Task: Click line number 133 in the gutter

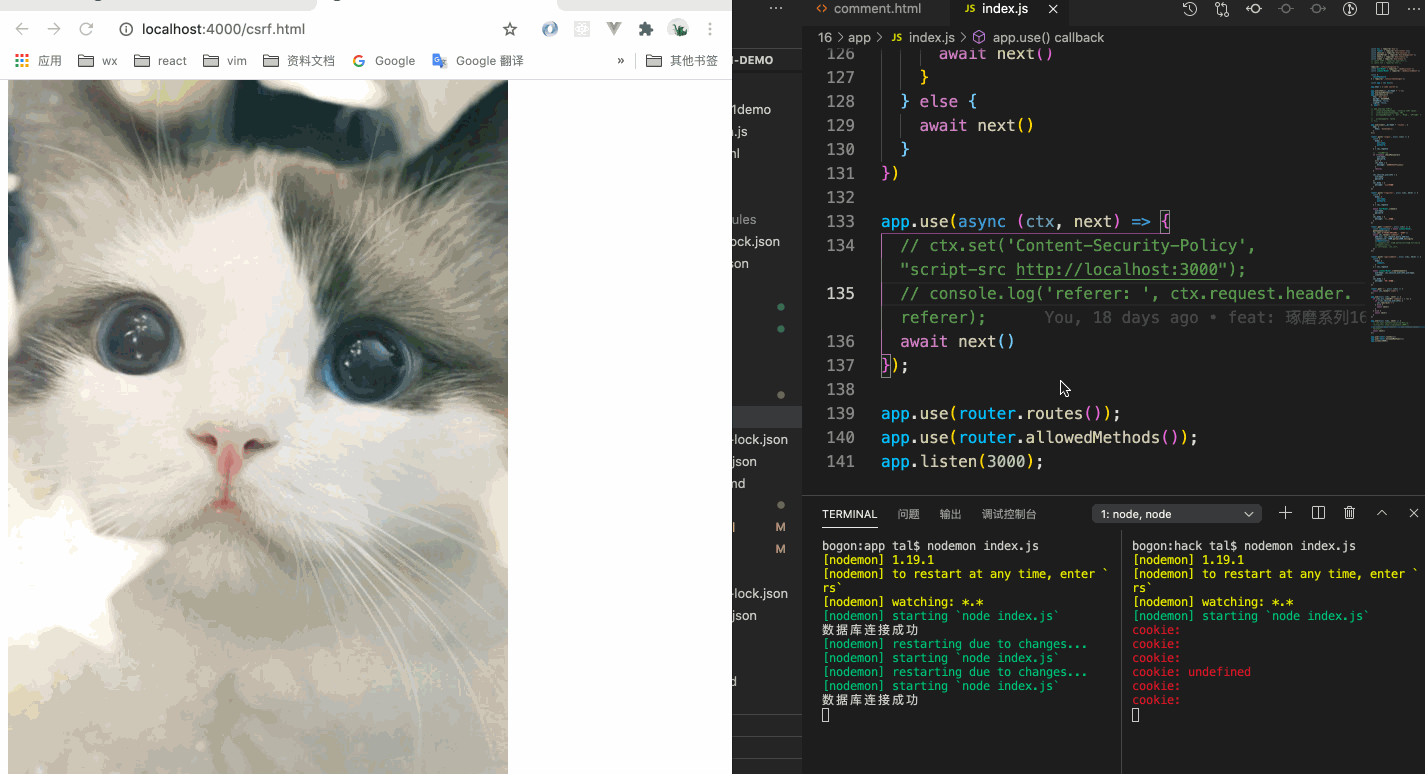Action: [840, 221]
